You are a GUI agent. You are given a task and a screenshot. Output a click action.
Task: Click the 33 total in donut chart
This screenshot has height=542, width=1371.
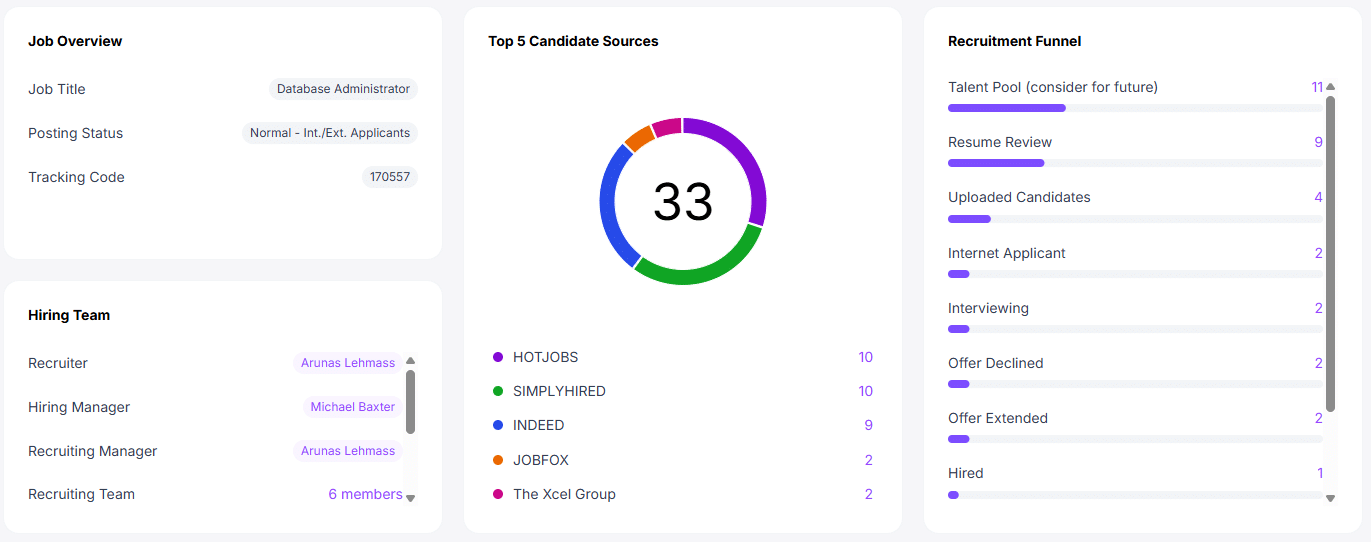683,202
